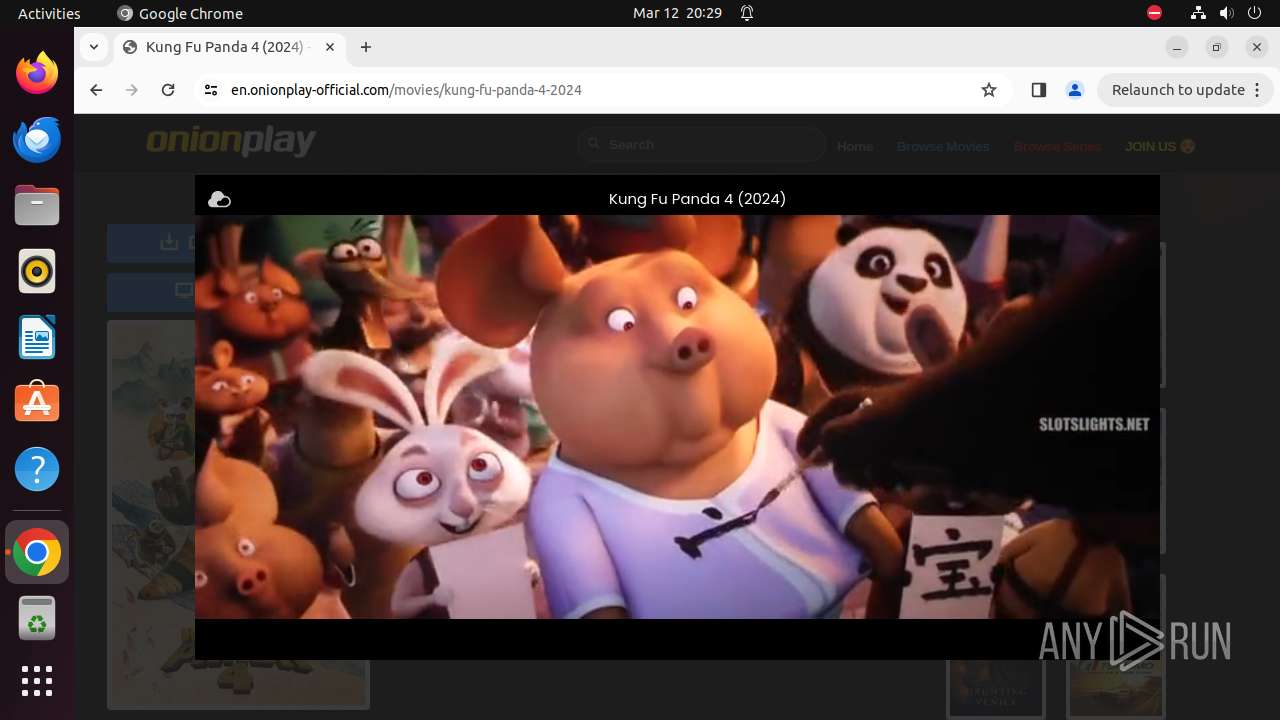Open the Google Chrome app menu
Image resolution: width=1280 pixels, height=720 pixels.
click(x=180, y=13)
